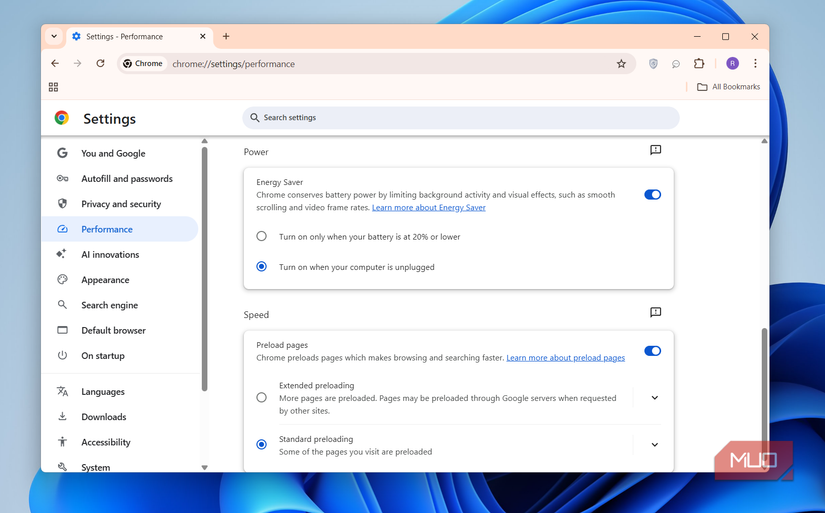Screen dimensions: 825x513
Task: Click the Settings page title
Action: pos(109,118)
